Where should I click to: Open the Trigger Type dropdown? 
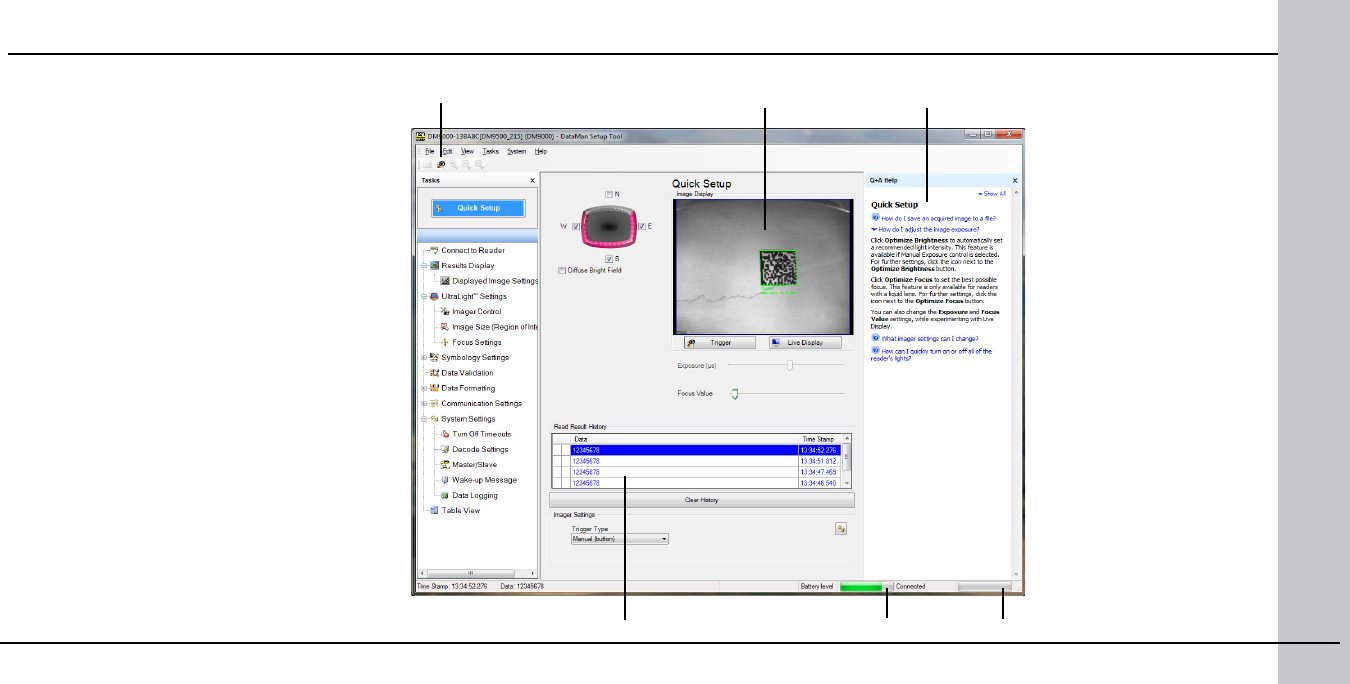click(618, 539)
